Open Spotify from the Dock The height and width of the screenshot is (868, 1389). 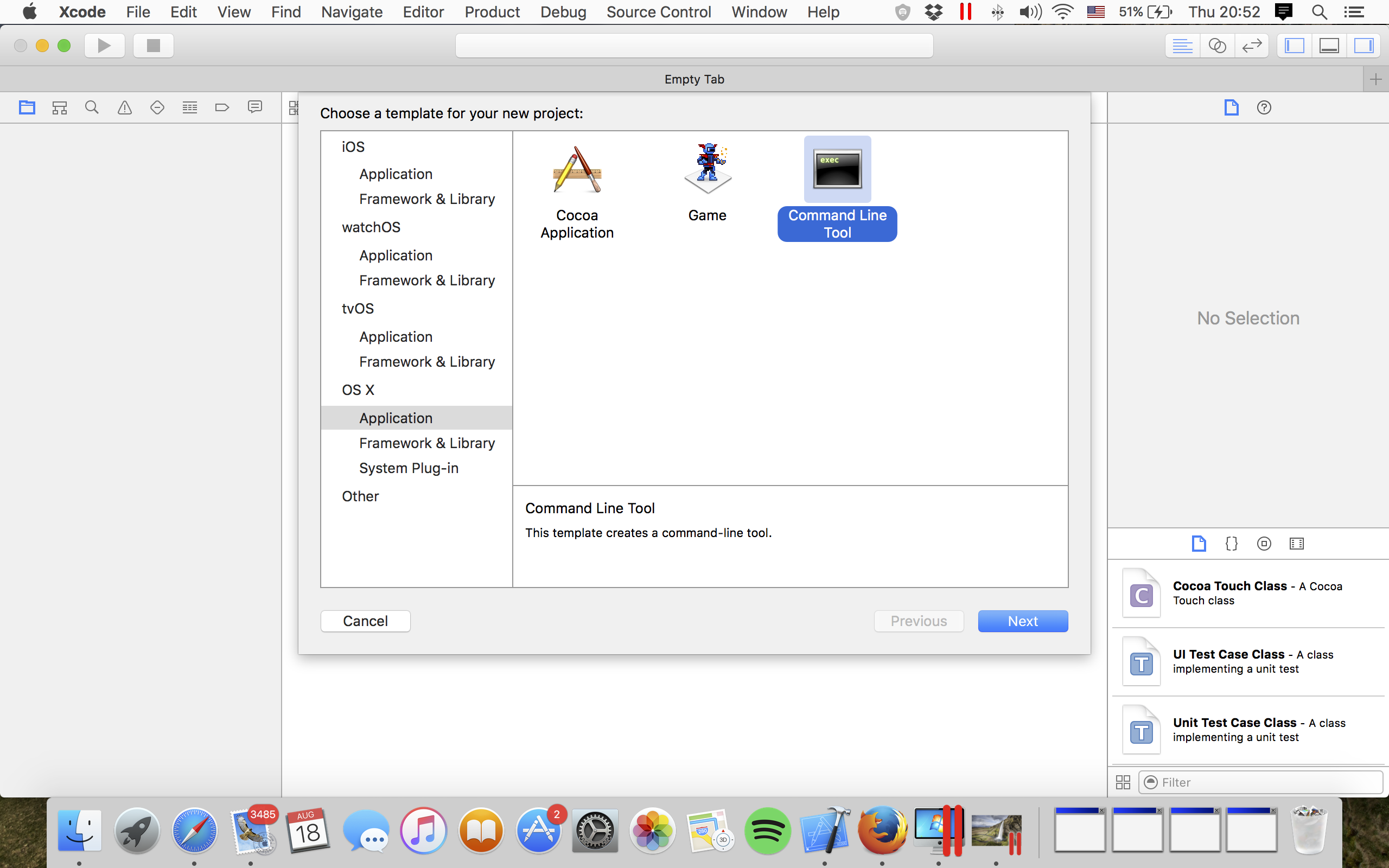(767, 830)
